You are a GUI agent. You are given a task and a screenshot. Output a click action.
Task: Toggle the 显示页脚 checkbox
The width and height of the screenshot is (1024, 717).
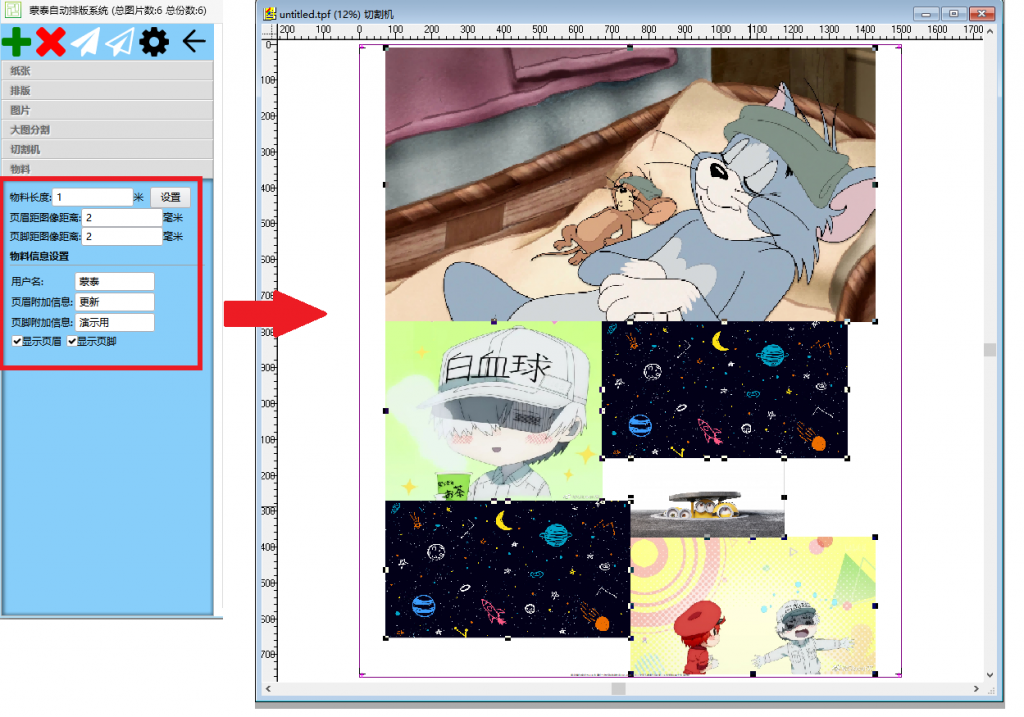(72, 342)
